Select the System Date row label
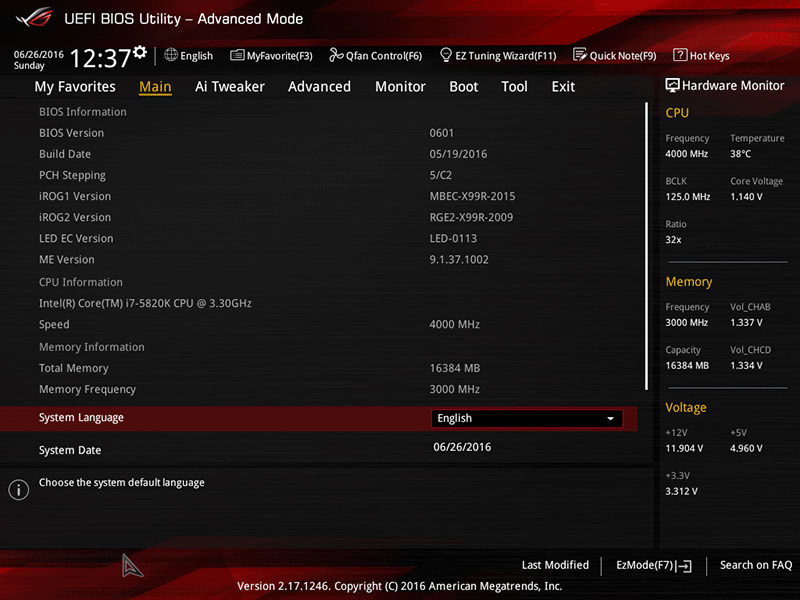Screen dimensions: 800x600 coord(70,450)
